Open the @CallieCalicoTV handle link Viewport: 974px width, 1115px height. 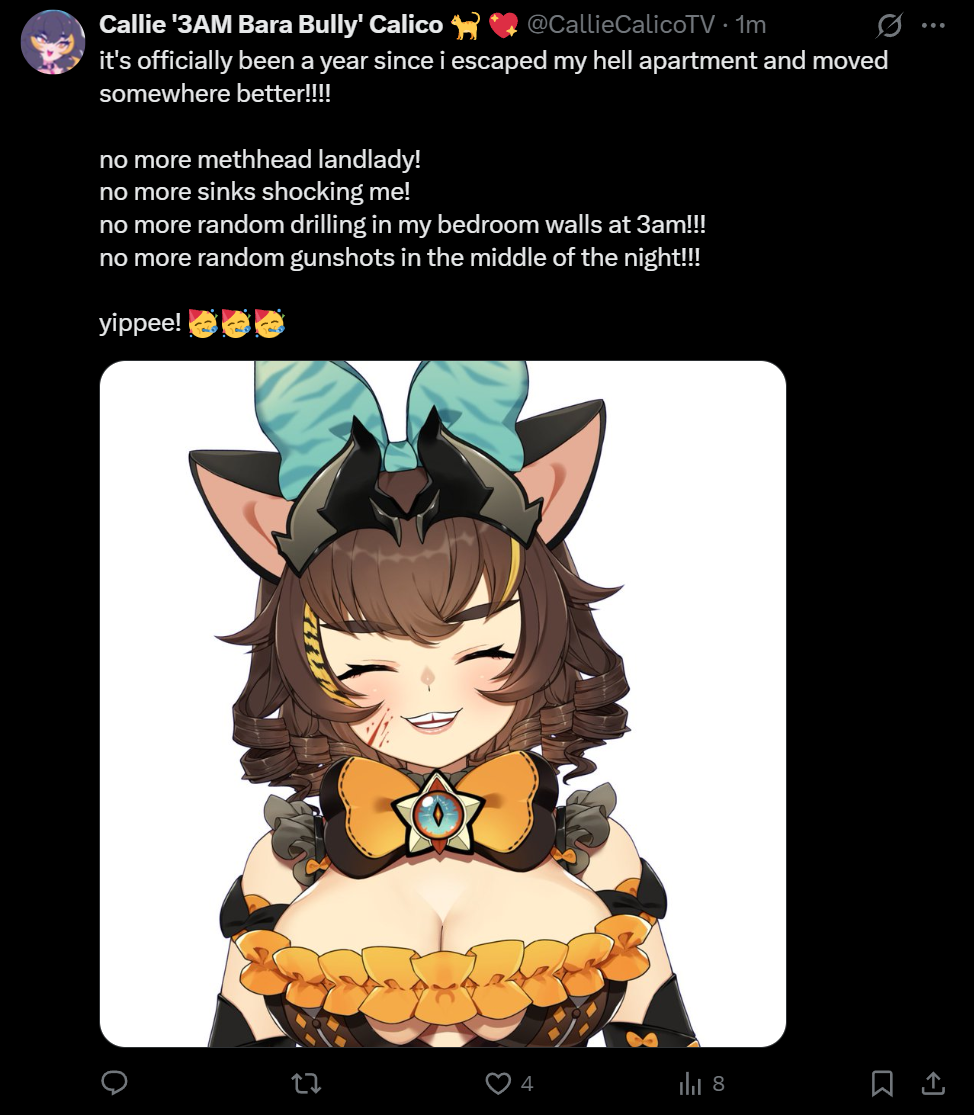pos(620,25)
